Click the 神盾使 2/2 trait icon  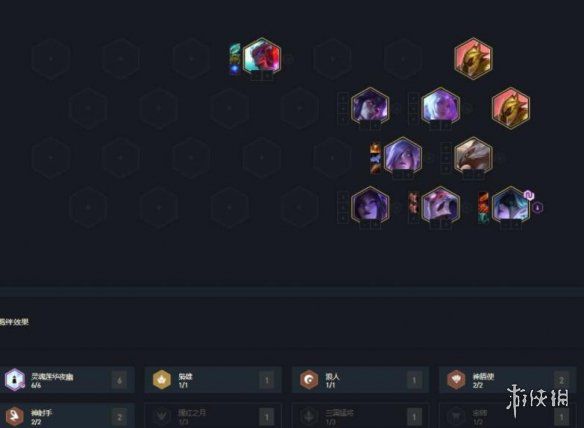[x=456, y=380]
